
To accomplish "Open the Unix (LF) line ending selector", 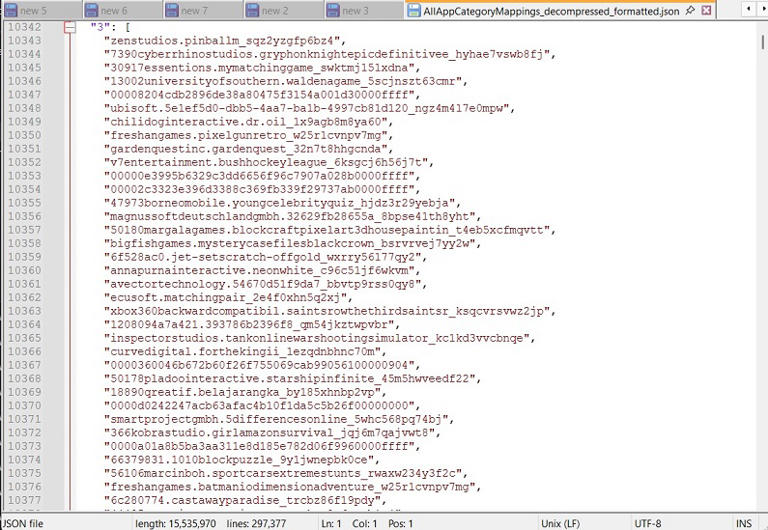I will tap(566, 523).
